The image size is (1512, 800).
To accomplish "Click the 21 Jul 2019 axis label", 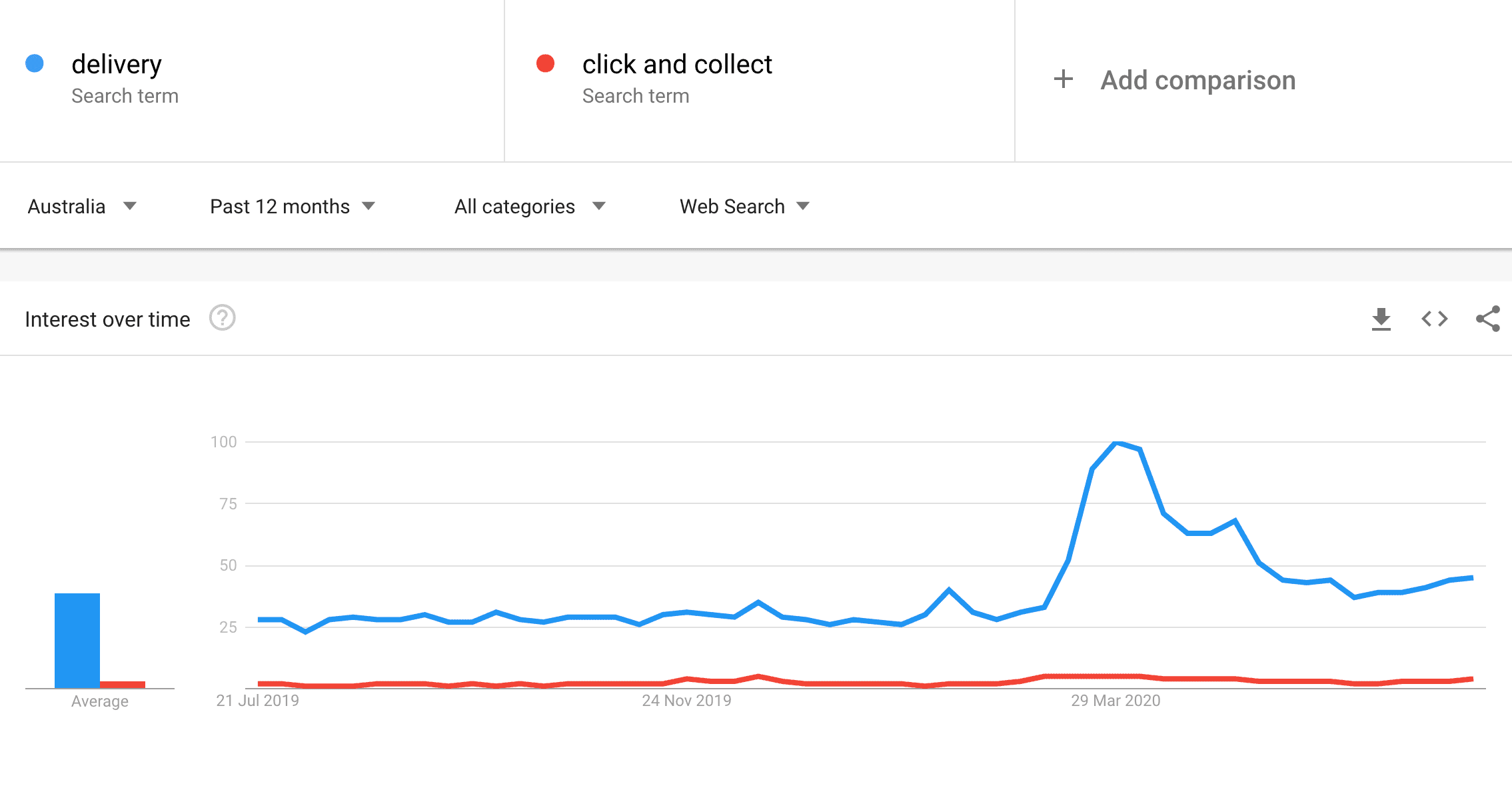I will coord(258,701).
